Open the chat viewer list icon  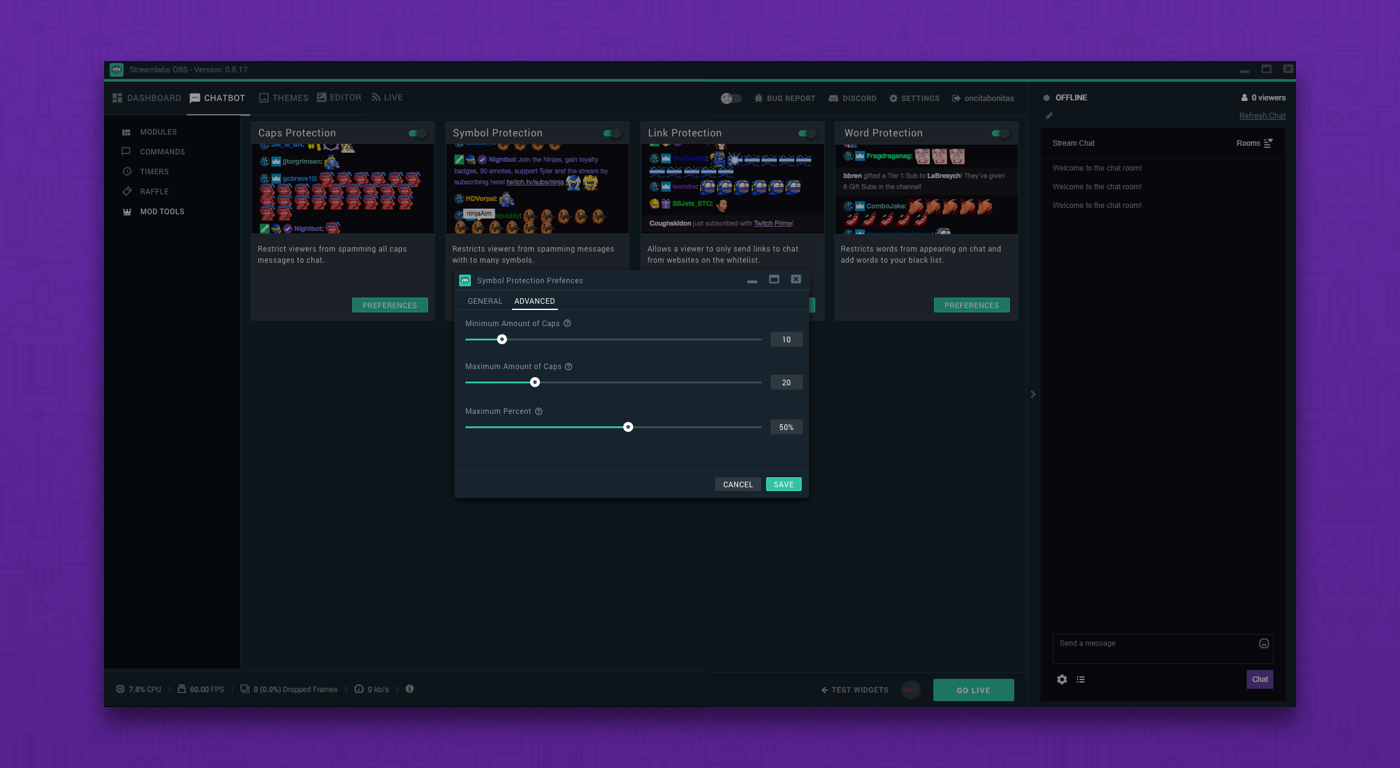click(1081, 680)
